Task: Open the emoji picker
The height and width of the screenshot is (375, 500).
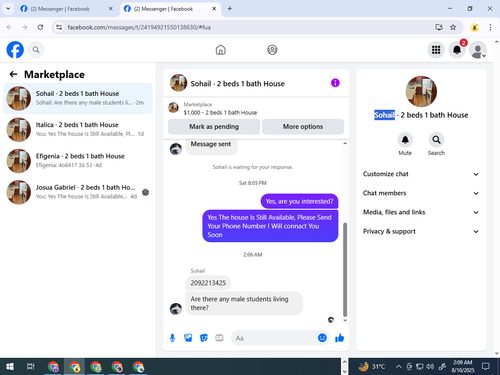Action: point(322,338)
